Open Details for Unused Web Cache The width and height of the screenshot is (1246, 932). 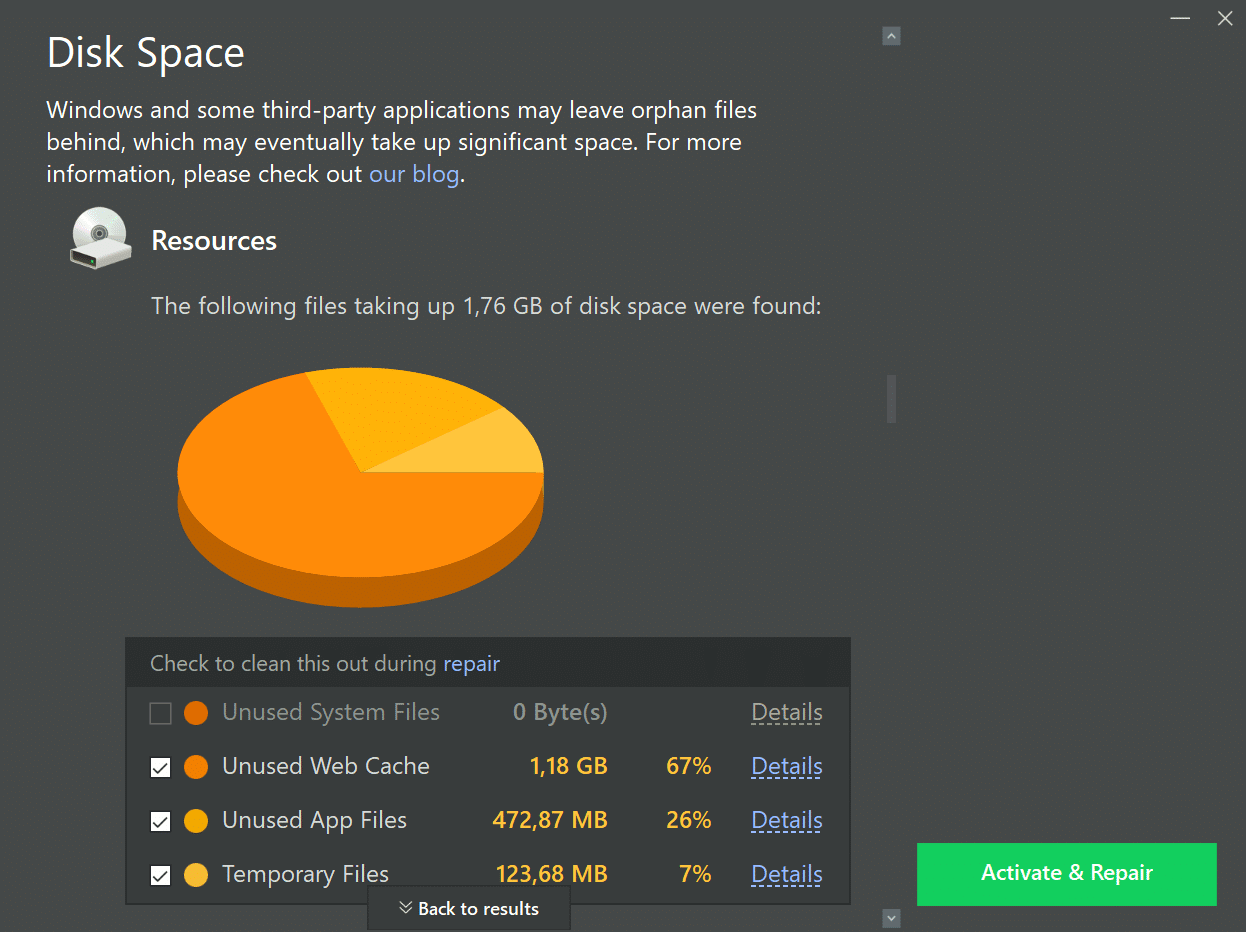pos(786,767)
